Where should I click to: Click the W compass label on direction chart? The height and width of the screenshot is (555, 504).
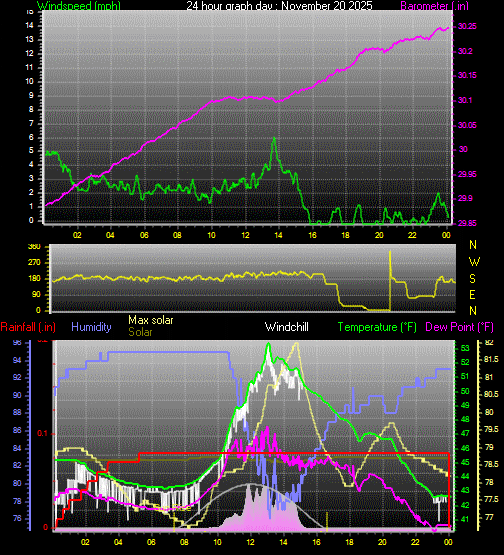(474, 262)
